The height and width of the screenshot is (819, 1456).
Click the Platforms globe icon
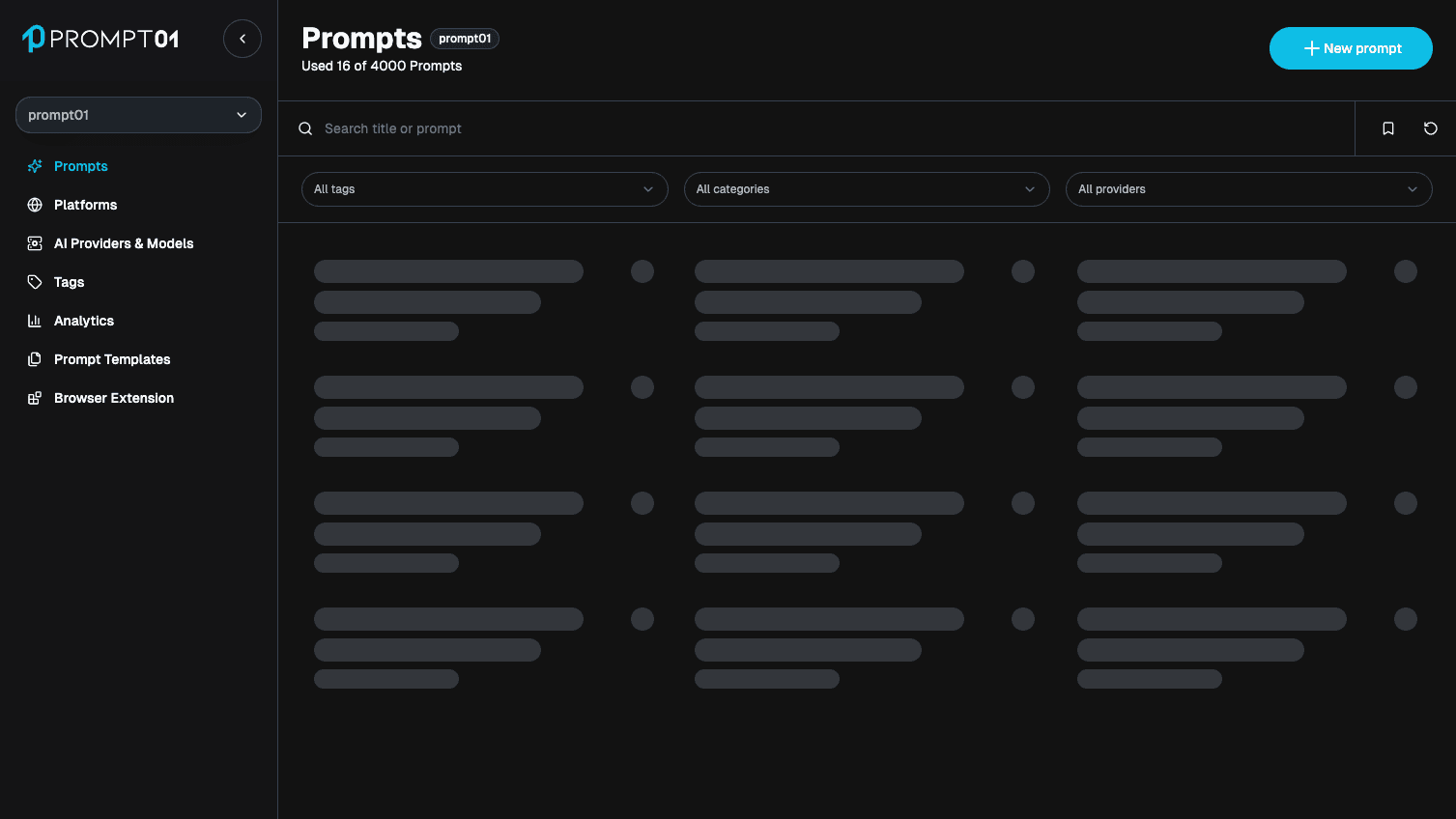tap(35, 205)
